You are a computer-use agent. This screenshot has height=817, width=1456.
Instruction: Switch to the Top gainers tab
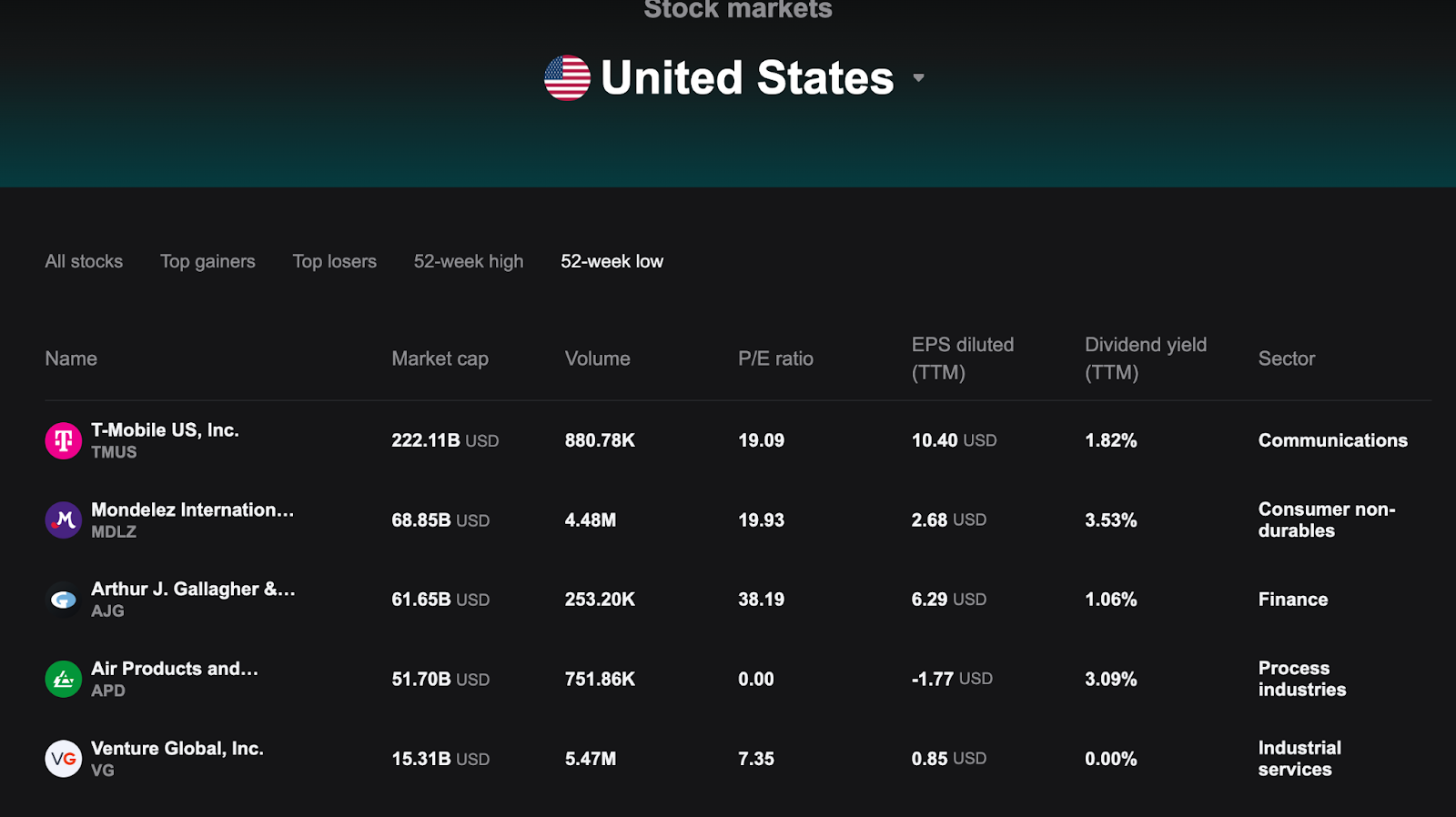[x=207, y=261]
